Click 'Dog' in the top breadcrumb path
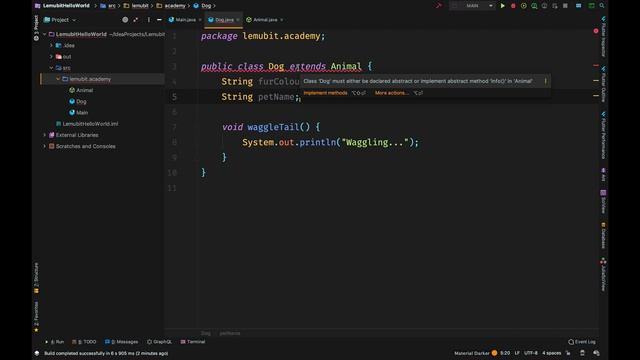 pos(206,6)
